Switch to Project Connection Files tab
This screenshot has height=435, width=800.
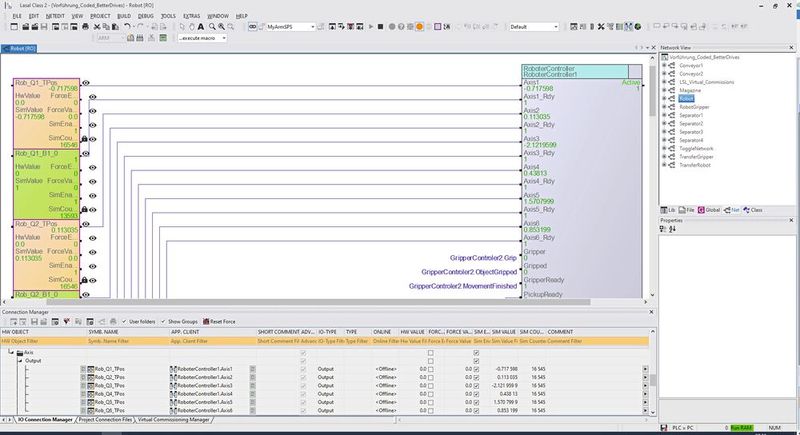(x=106, y=420)
